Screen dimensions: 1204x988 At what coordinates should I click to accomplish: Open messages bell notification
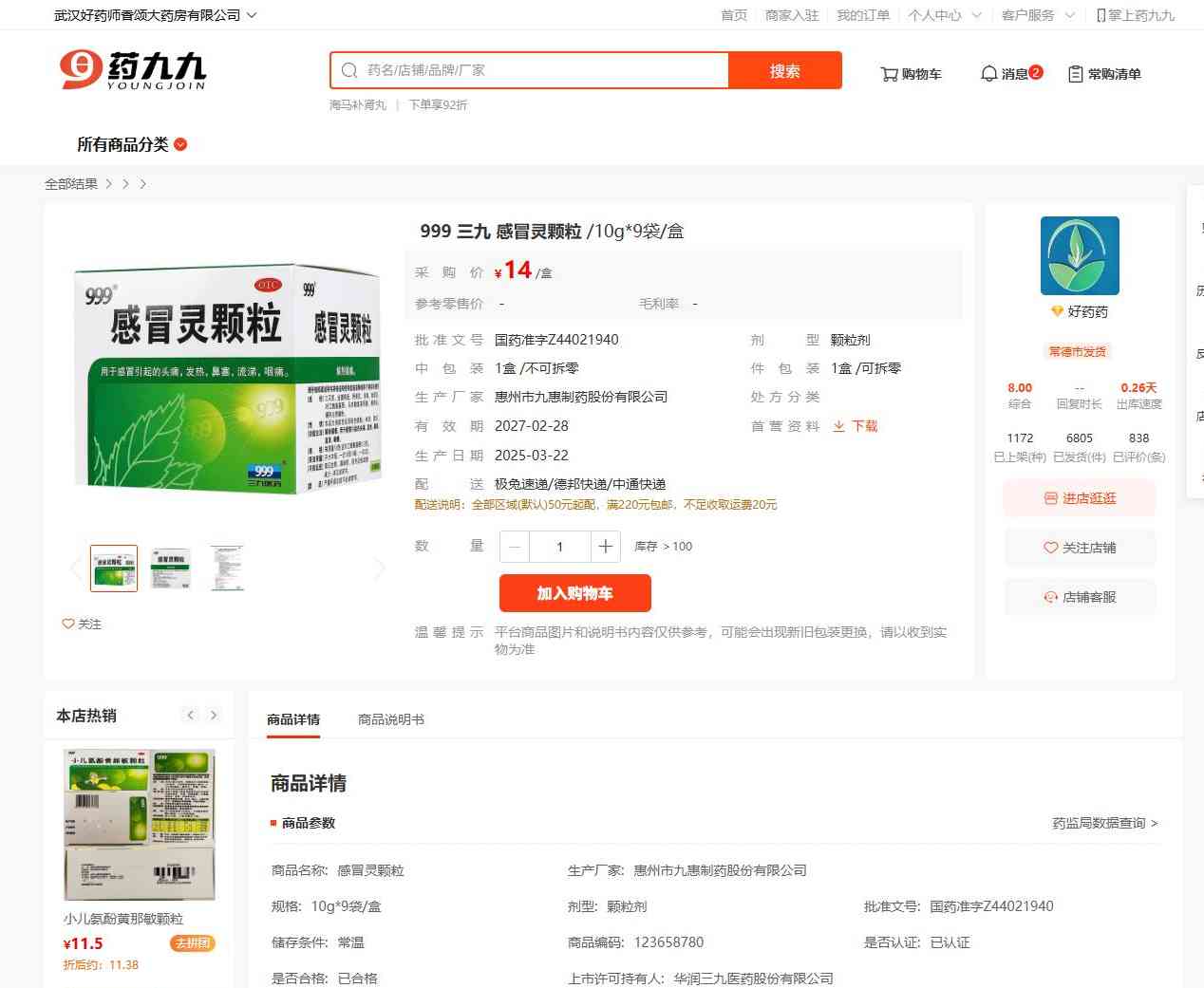click(x=988, y=74)
